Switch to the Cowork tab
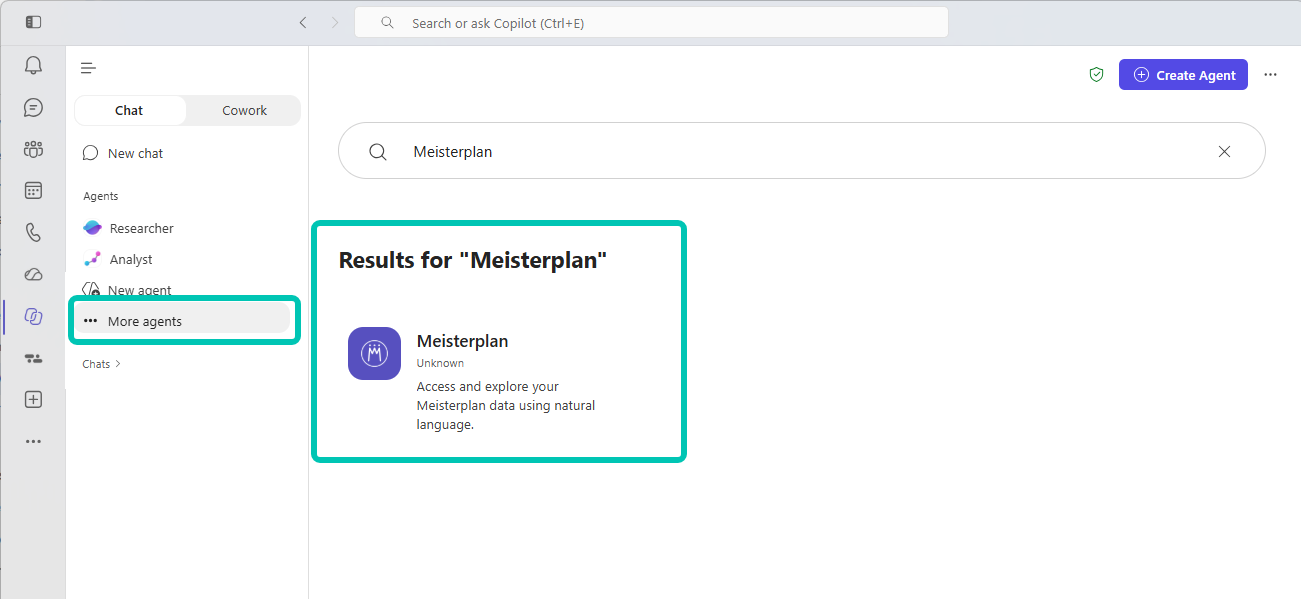 (244, 110)
